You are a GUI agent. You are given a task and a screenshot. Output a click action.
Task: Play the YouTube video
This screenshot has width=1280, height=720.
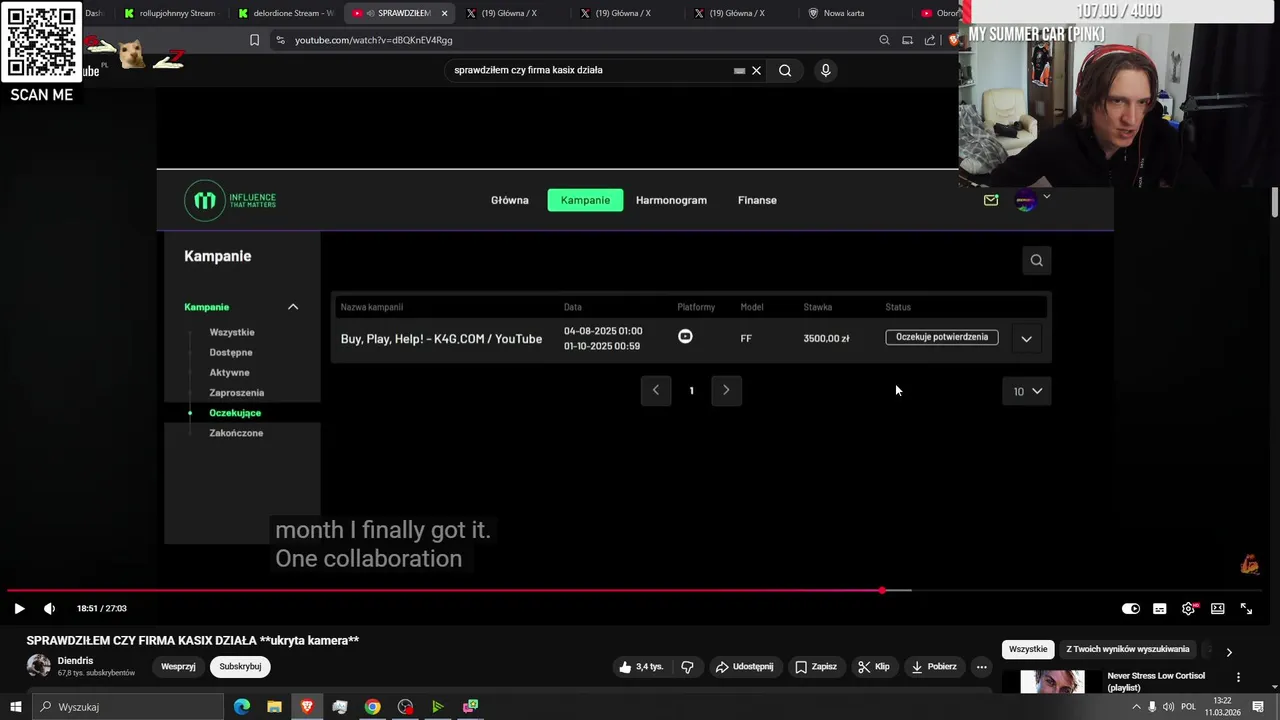[x=19, y=608]
